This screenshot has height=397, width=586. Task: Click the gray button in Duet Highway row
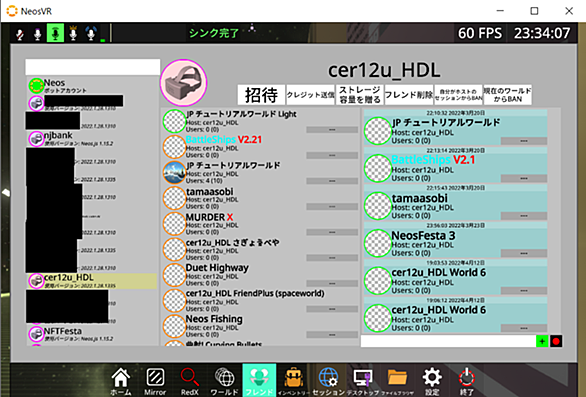tap(332, 283)
